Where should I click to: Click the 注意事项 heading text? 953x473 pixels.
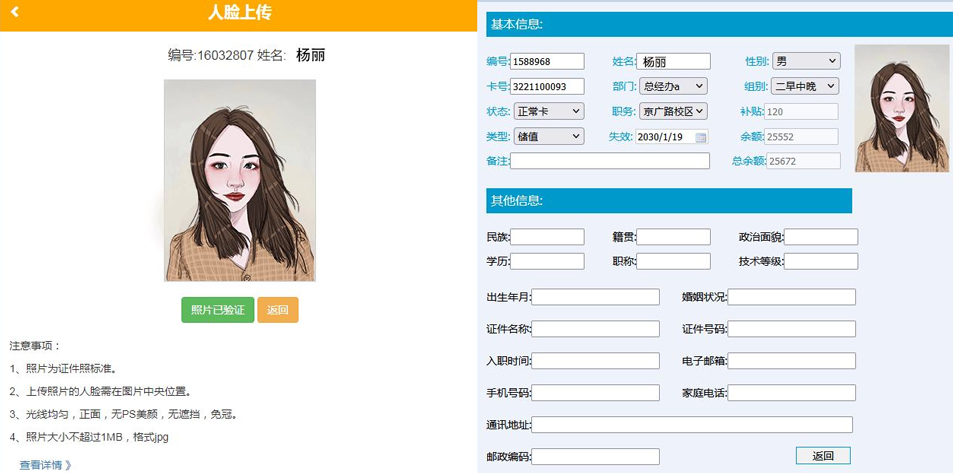coord(35,346)
